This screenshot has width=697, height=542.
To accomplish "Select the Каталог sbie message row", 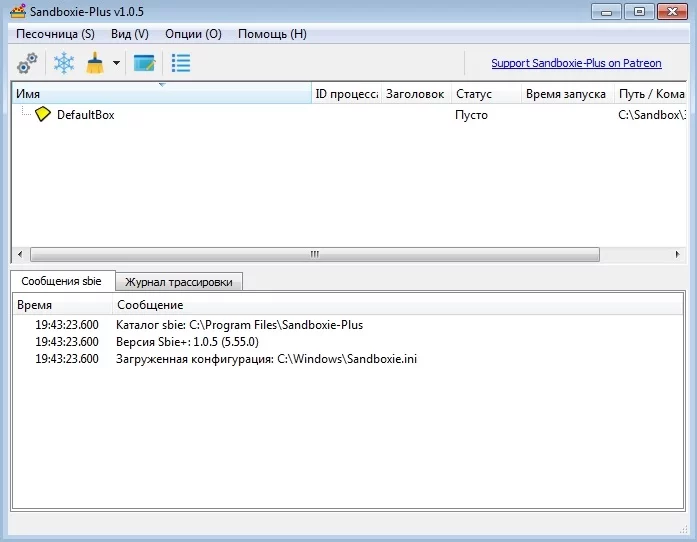I will (x=348, y=325).
